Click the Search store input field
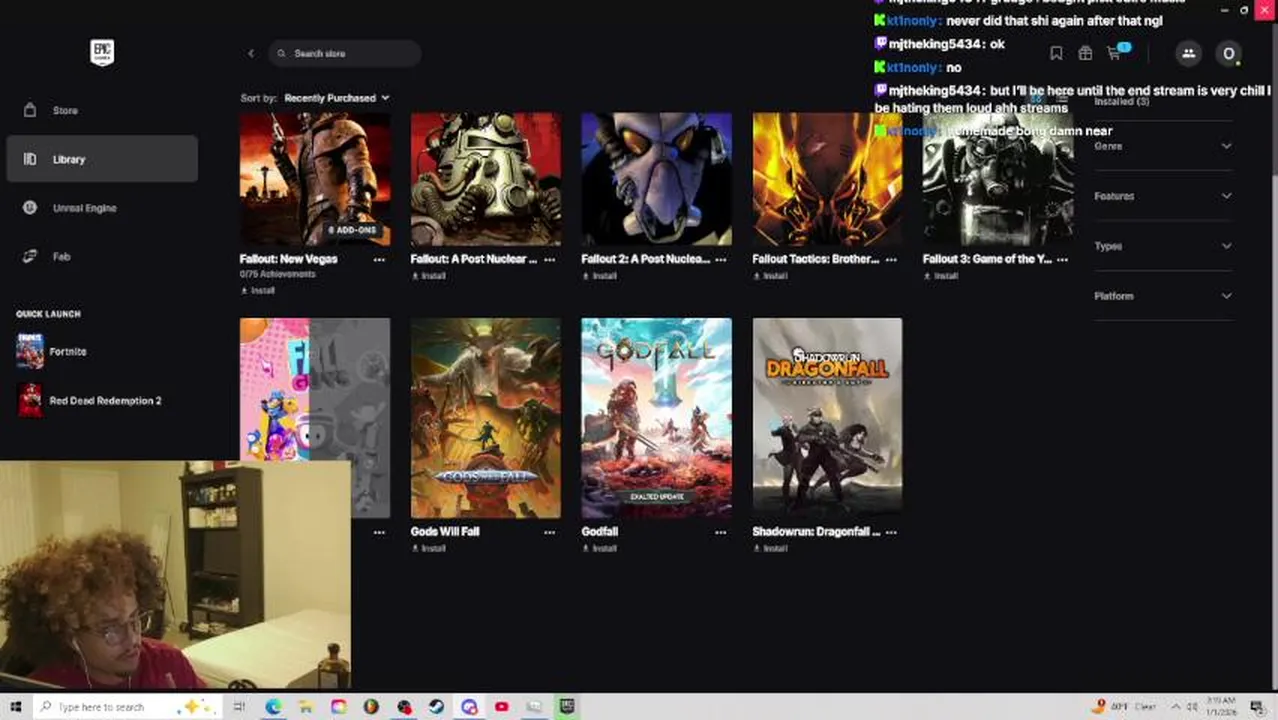The width and height of the screenshot is (1278, 720). [x=344, y=53]
